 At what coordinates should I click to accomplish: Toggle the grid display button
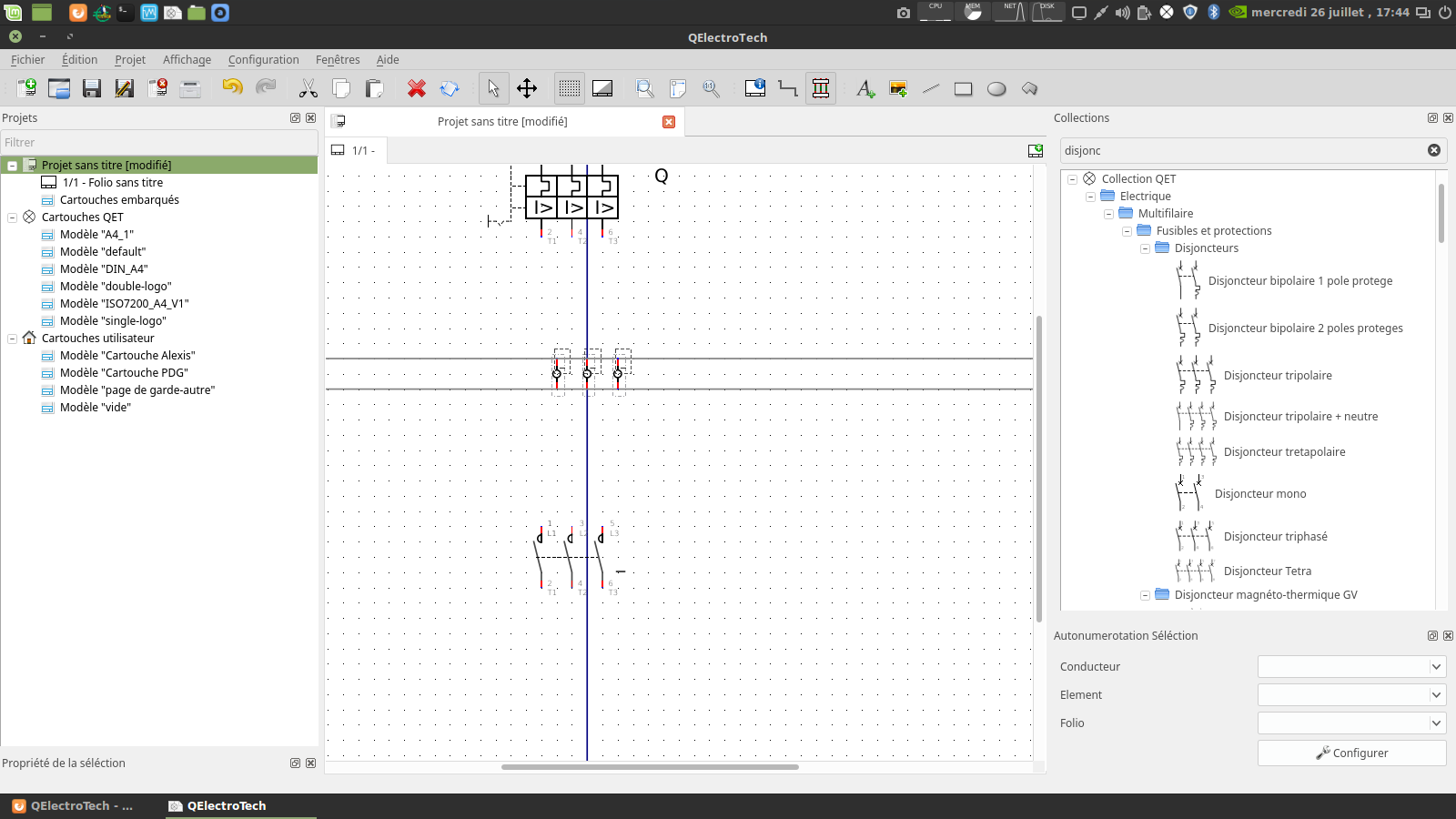click(x=570, y=88)
